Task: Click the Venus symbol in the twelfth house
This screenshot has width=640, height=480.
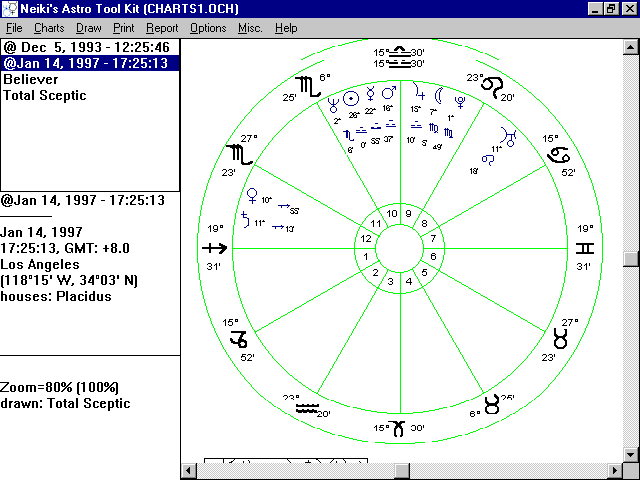Action: pyautogui.click(x=253, y=195)
